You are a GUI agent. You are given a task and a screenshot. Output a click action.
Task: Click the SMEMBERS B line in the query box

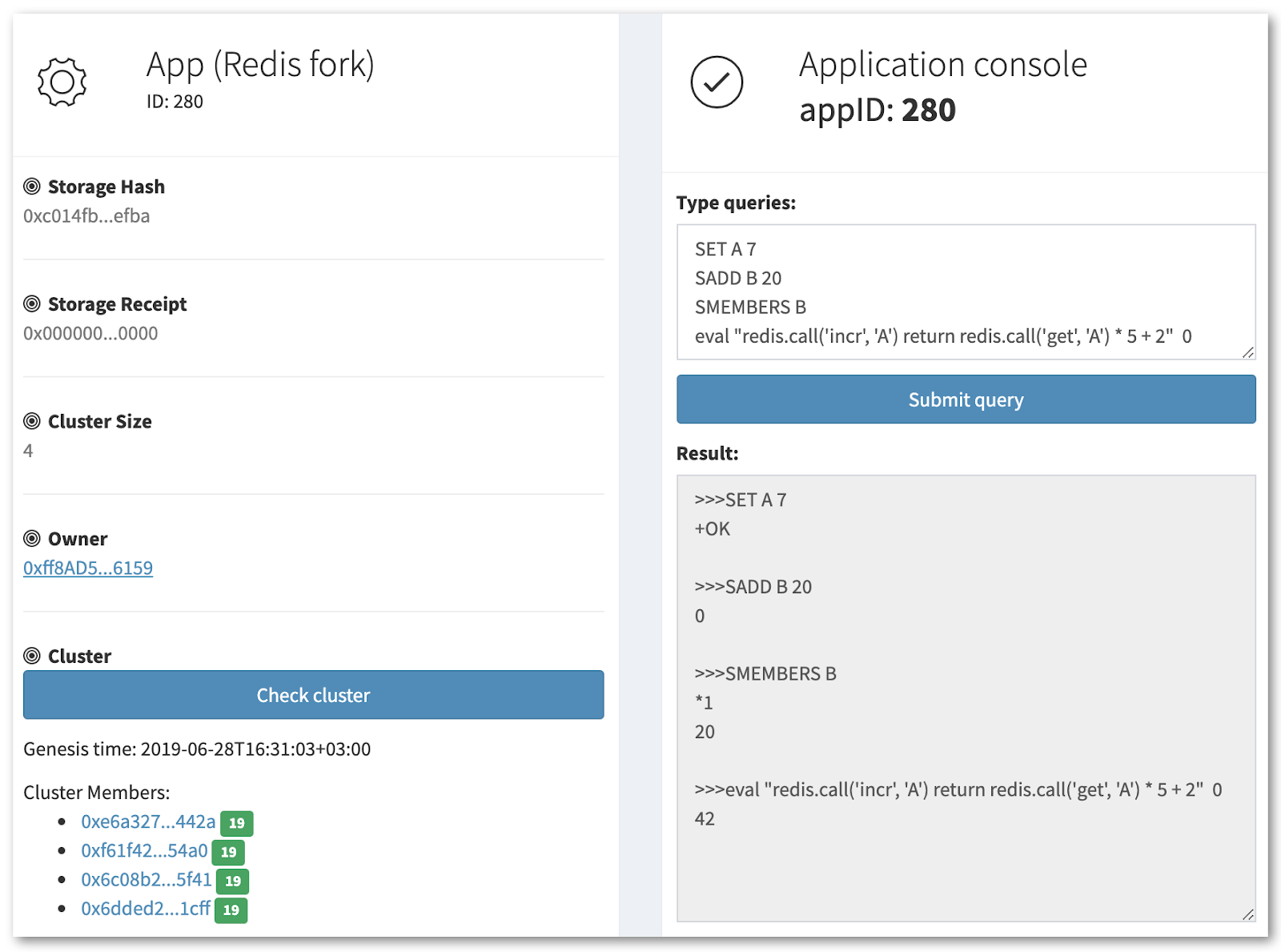coord(750,307)
